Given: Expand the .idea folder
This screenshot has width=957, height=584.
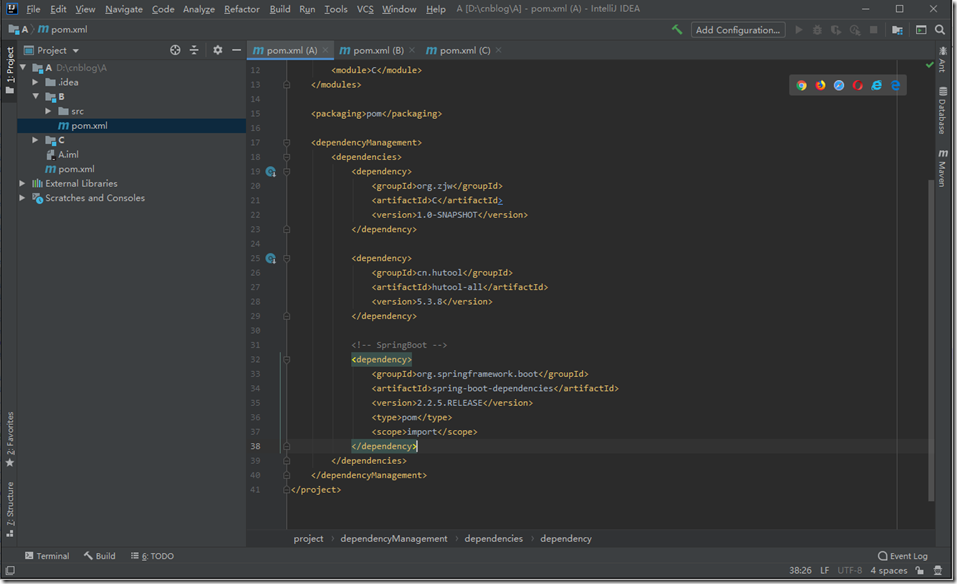Looking at the screenshot, I should tap(35, 82).
